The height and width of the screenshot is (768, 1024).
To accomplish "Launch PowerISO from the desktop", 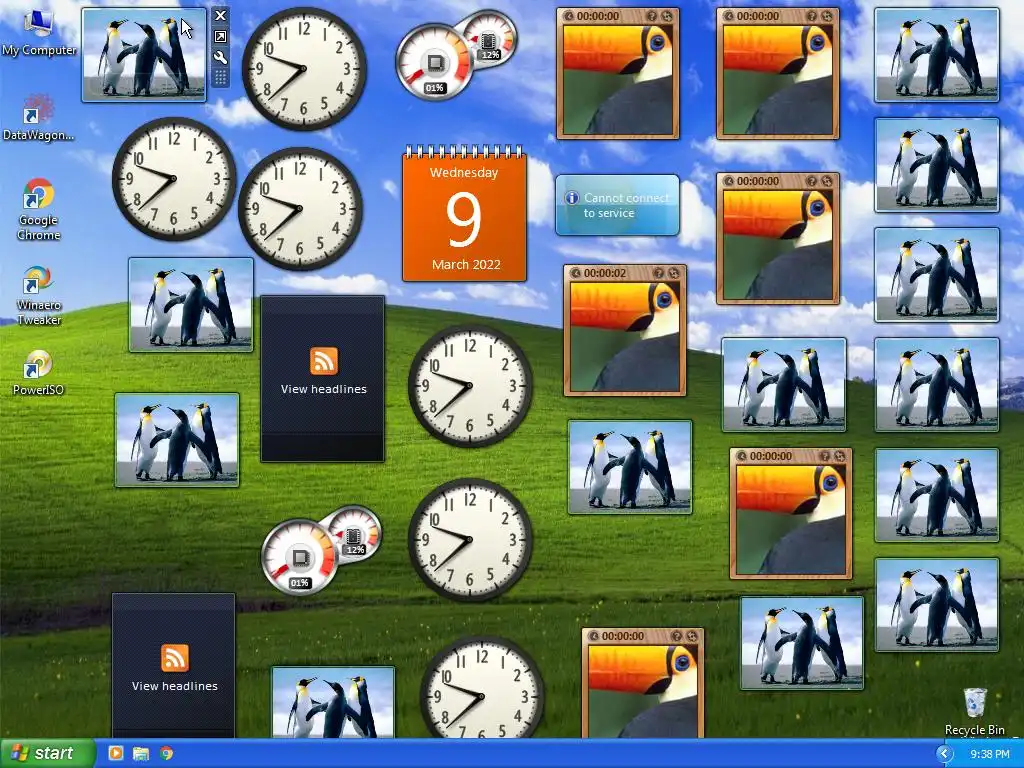I will (38, 373).
